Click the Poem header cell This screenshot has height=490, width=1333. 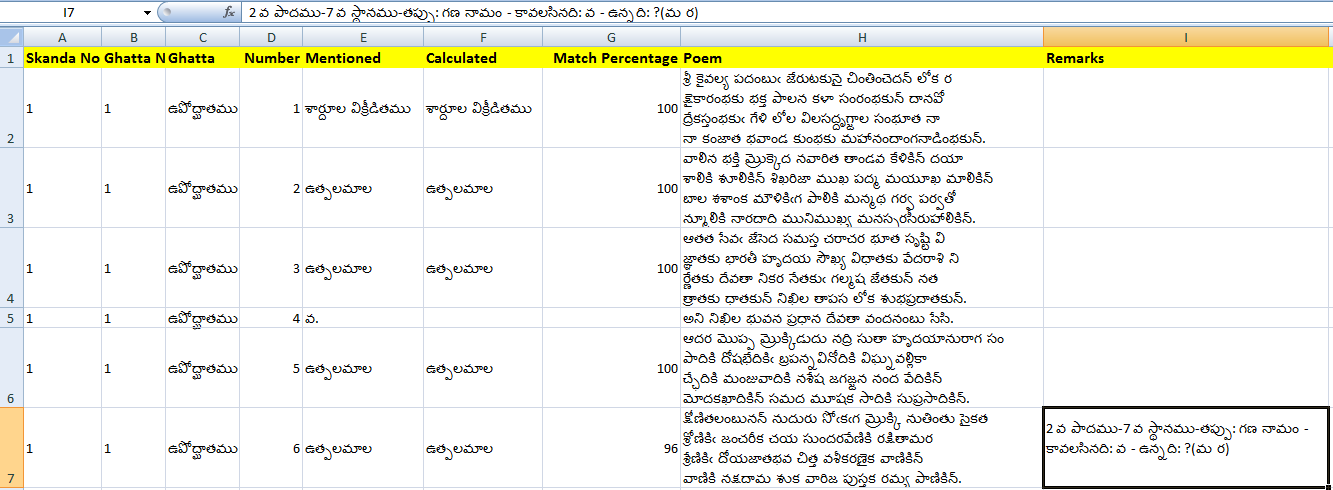click(x=861, y=58)
